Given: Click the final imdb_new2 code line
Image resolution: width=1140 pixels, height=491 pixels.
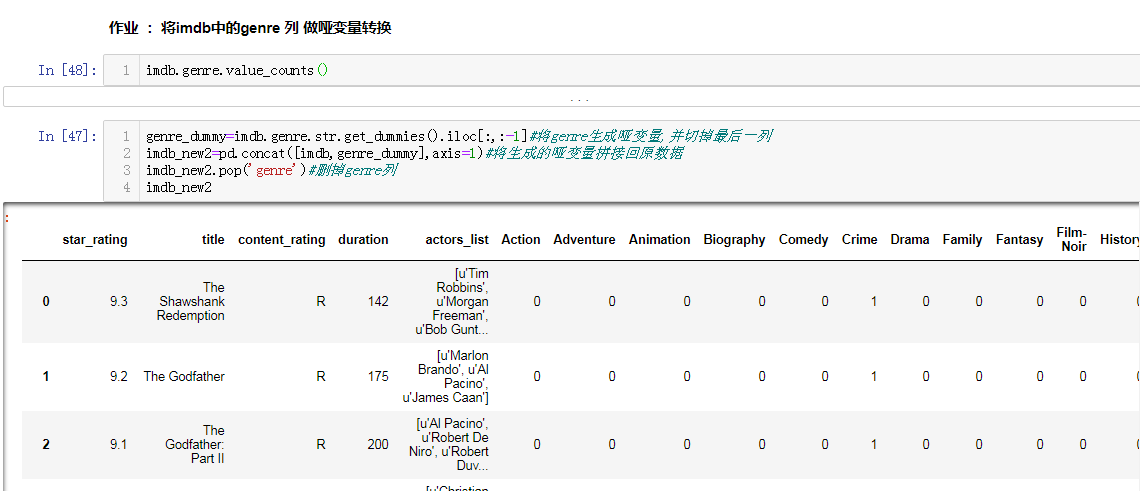Looking at the screenshot, I should (179, 187).
